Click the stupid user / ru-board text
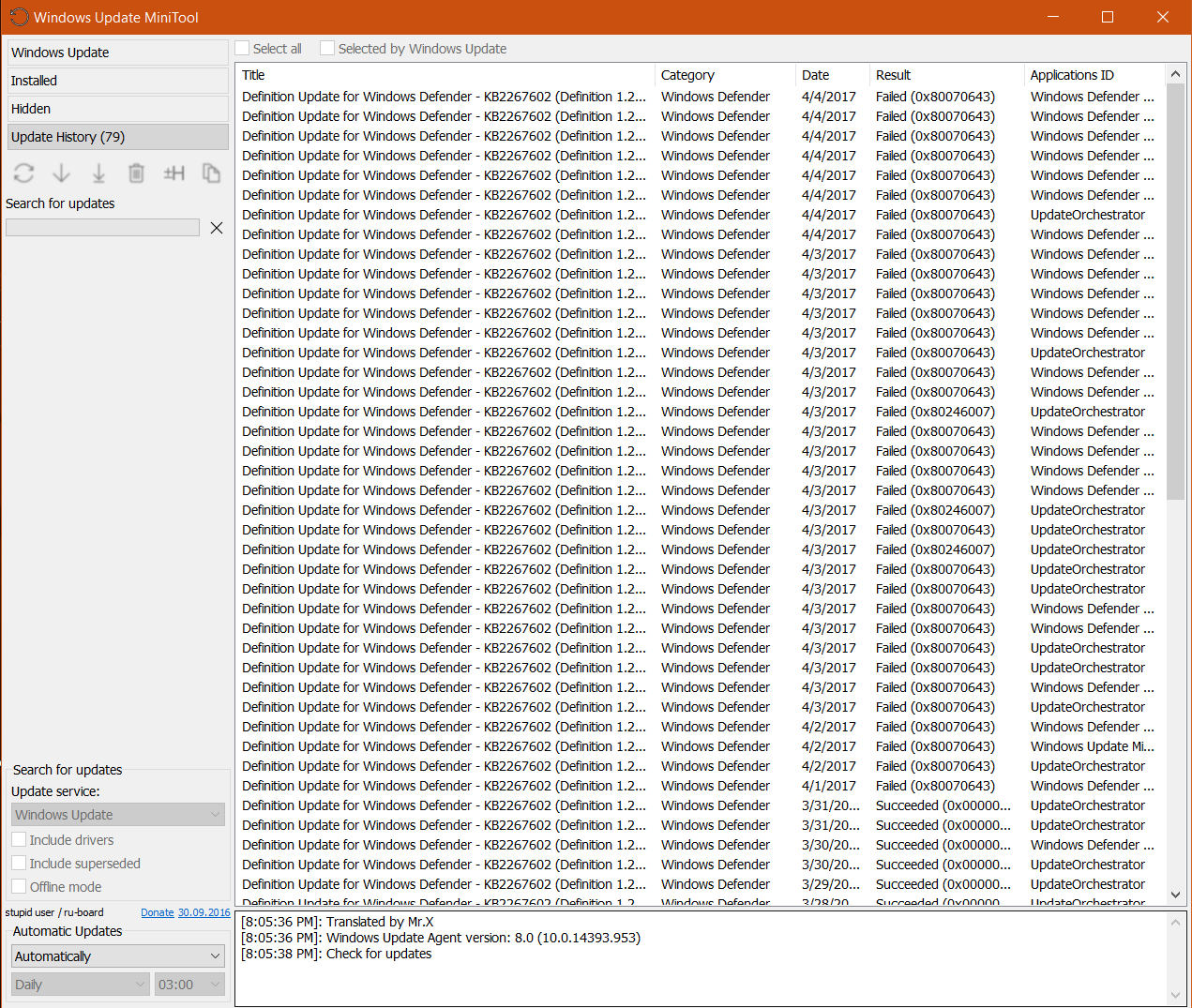Viewport: 1192px width, 1008px height. 54,912
